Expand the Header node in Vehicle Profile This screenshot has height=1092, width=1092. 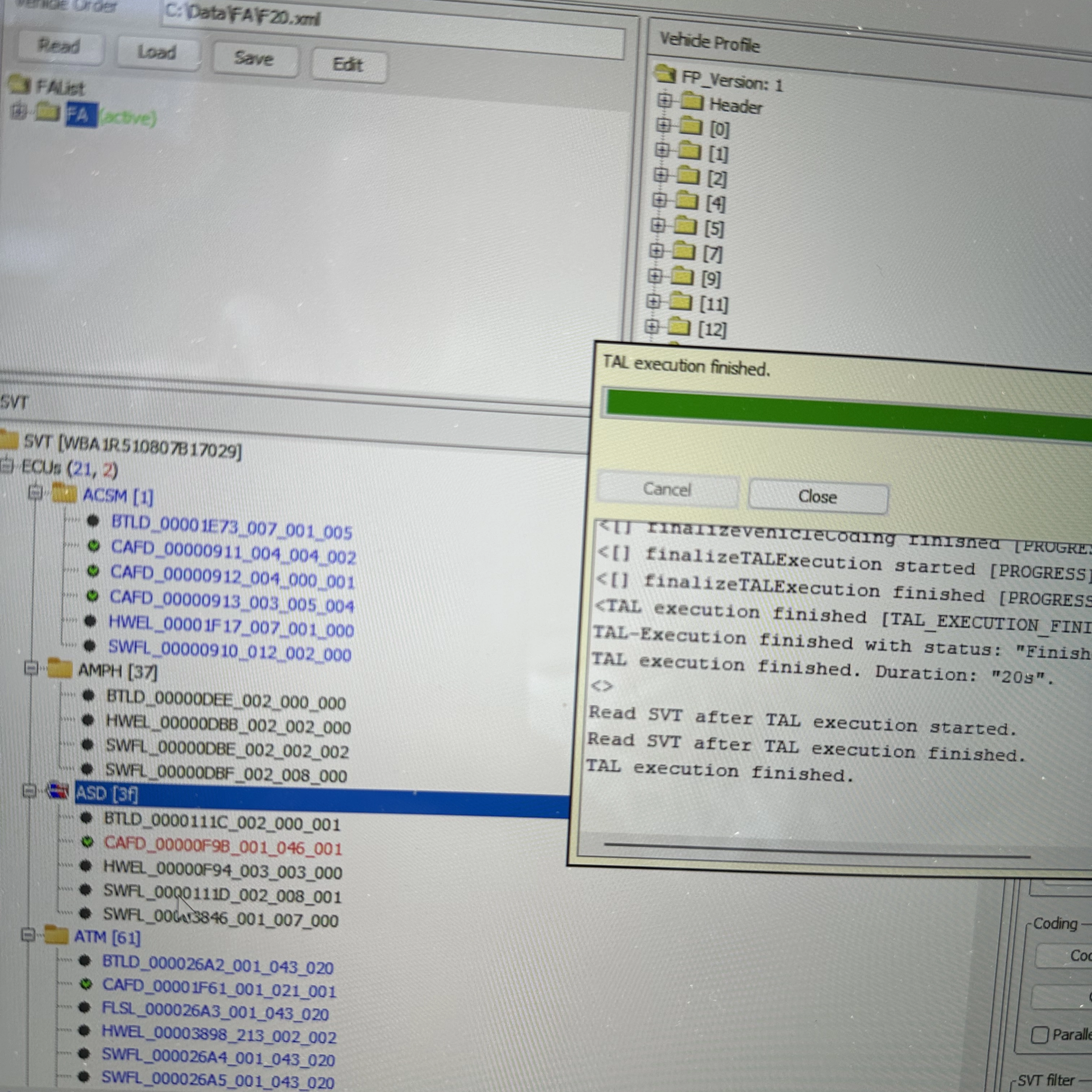click(x=665, y=101)
